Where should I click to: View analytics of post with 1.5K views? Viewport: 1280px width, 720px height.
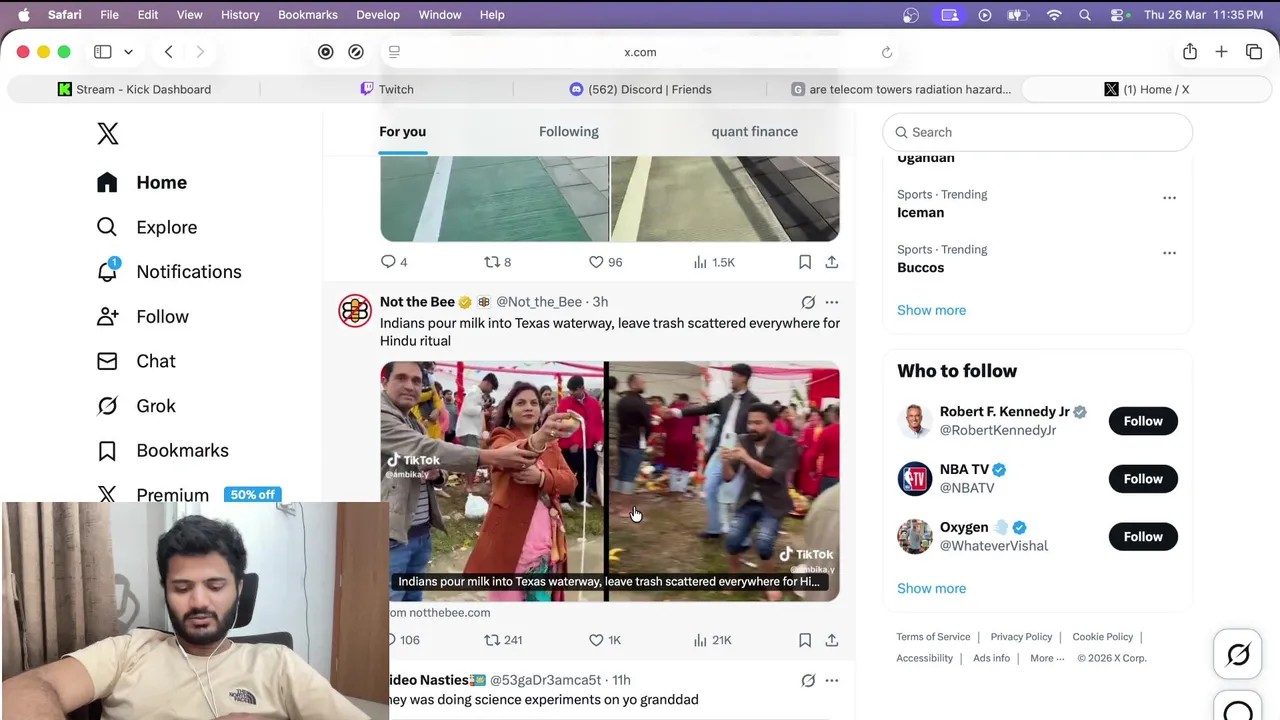pyautogui.click(x=714, y=262)
